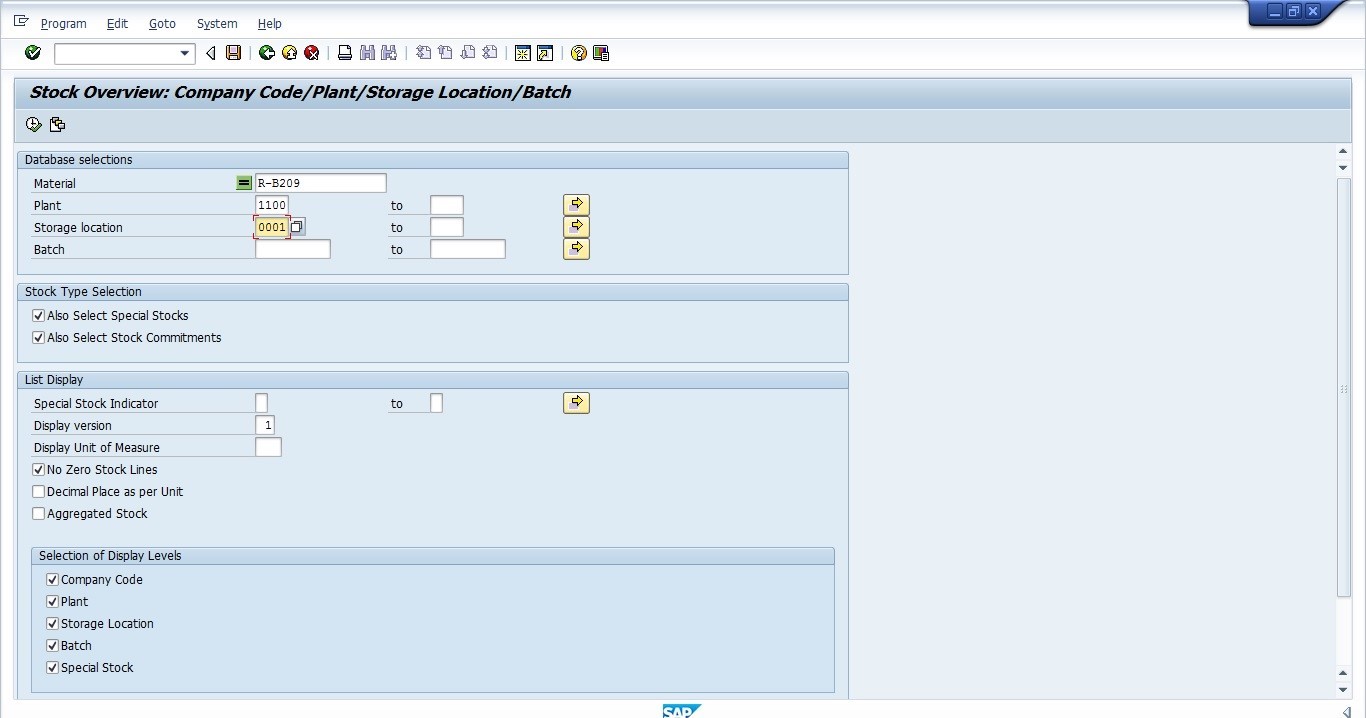Open multiple selection for Plant range
The width and height of the screenshot is (1366, 718).
pos(575,204)
